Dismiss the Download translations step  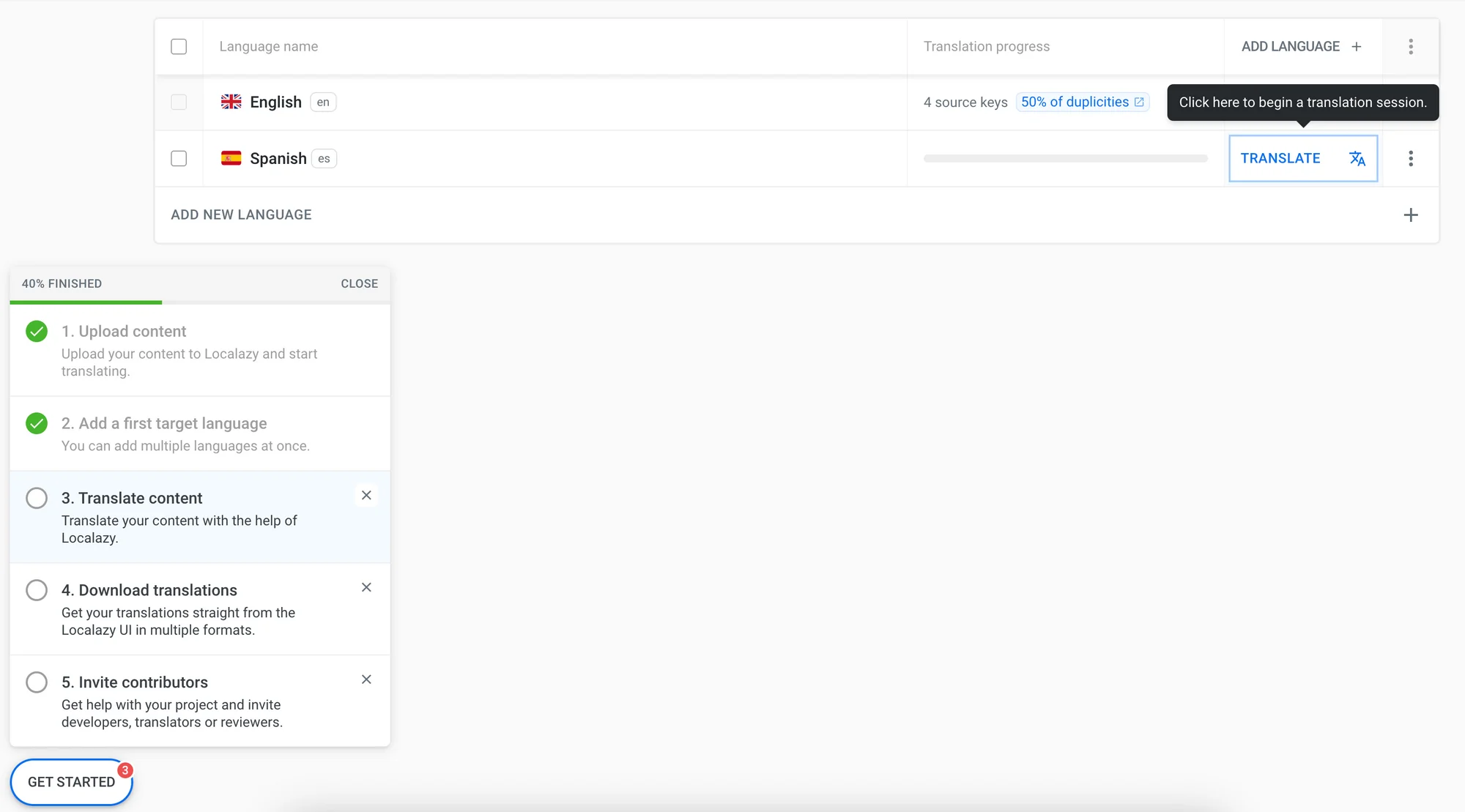coord(366,587)
